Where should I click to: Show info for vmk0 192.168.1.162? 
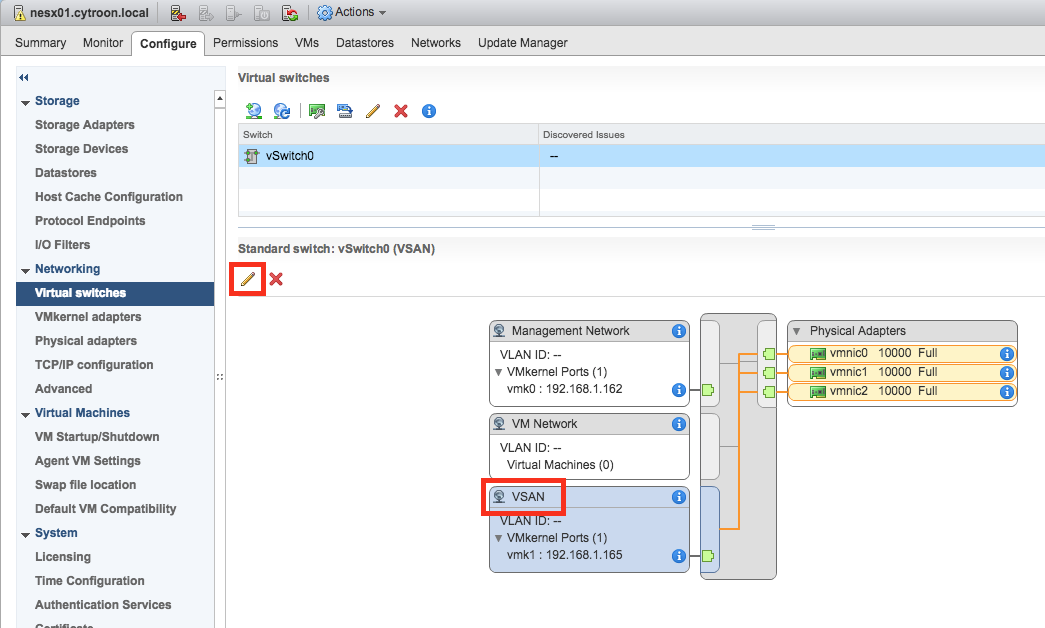click(x=678, y=389)
